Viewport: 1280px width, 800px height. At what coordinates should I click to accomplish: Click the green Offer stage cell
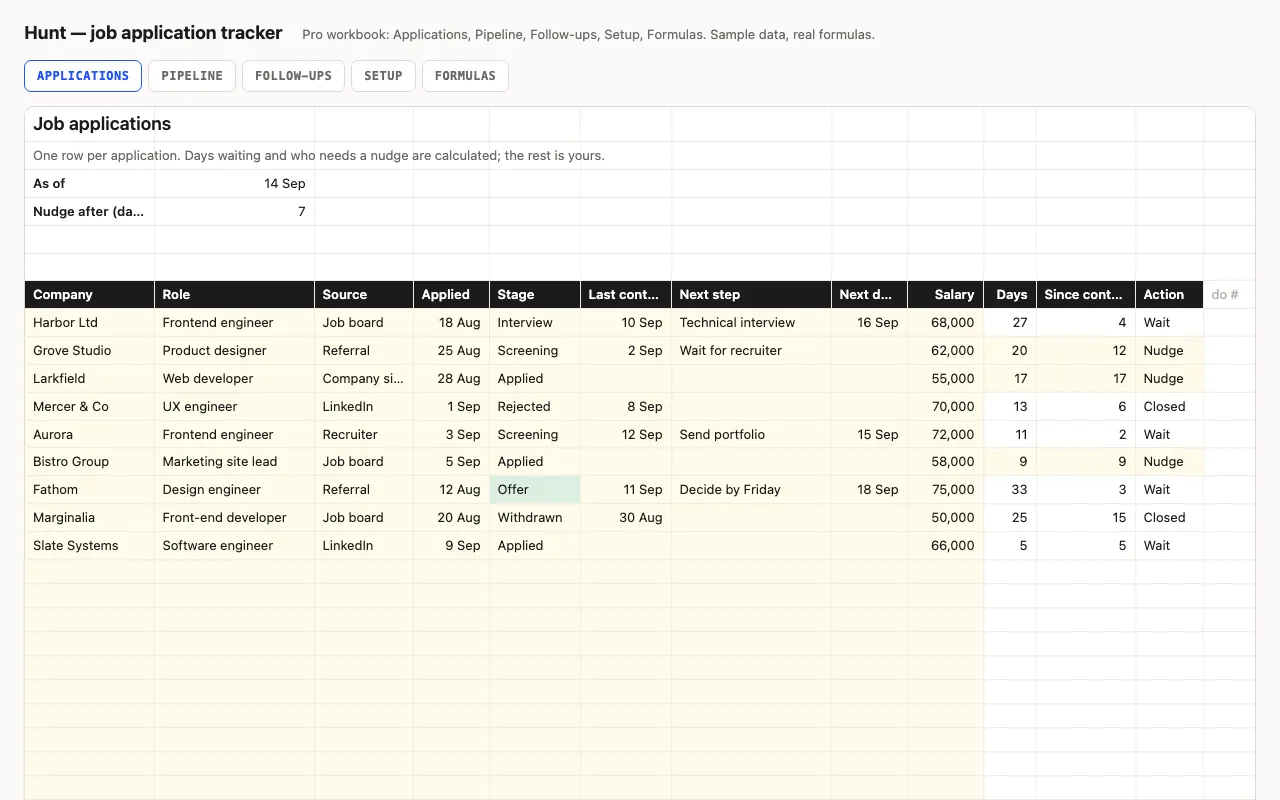(x=535, y=490)
